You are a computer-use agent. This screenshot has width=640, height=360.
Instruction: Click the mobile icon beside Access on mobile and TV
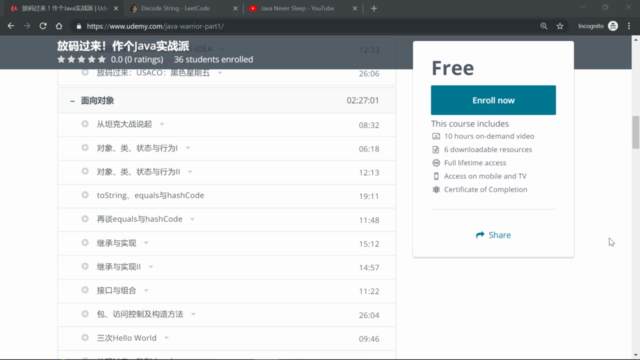click(436, 176)
